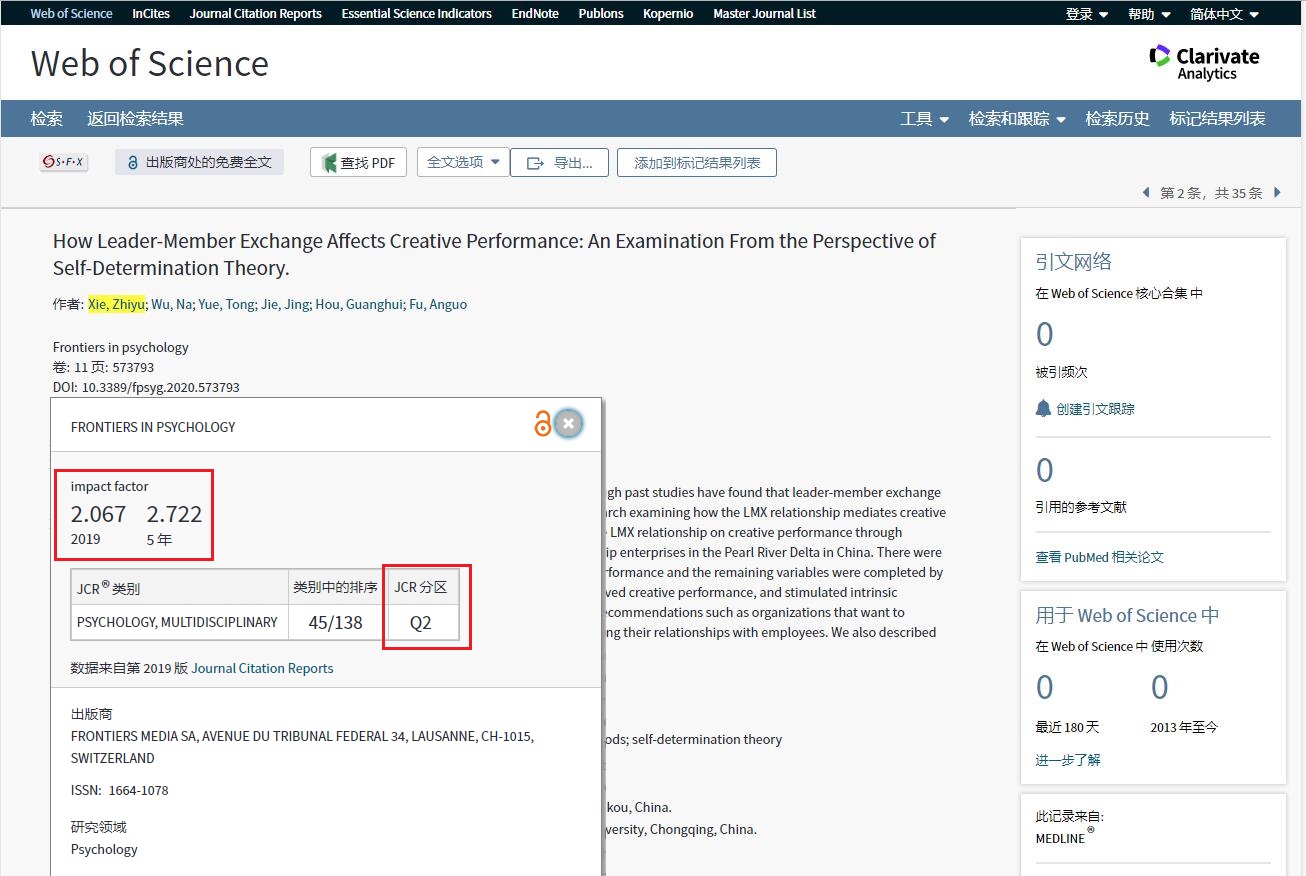
Task: Expand the 全文选项 dropdown
Action: [x=463, y=162]
